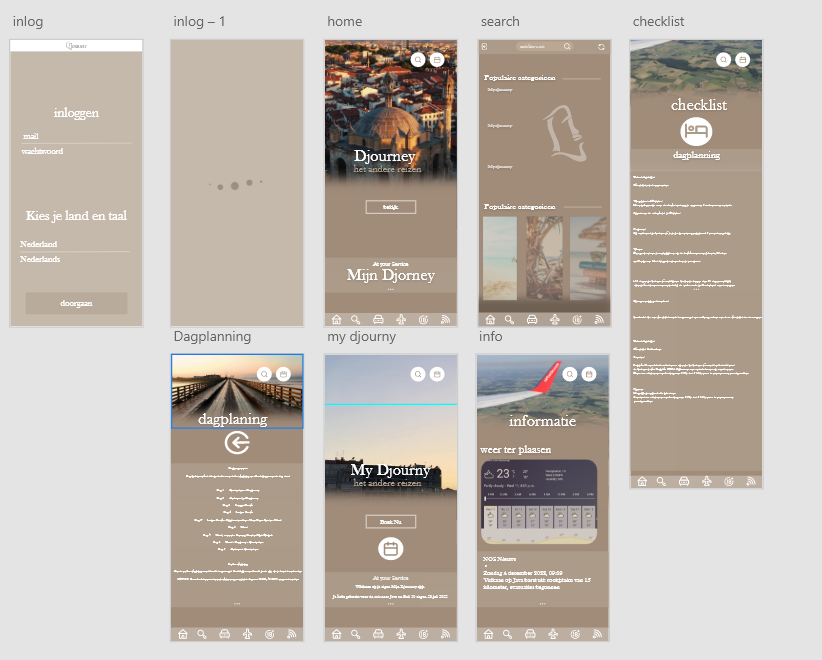
Task: Click calendar icon on Dagplanning artboard header
Action: 283,374
